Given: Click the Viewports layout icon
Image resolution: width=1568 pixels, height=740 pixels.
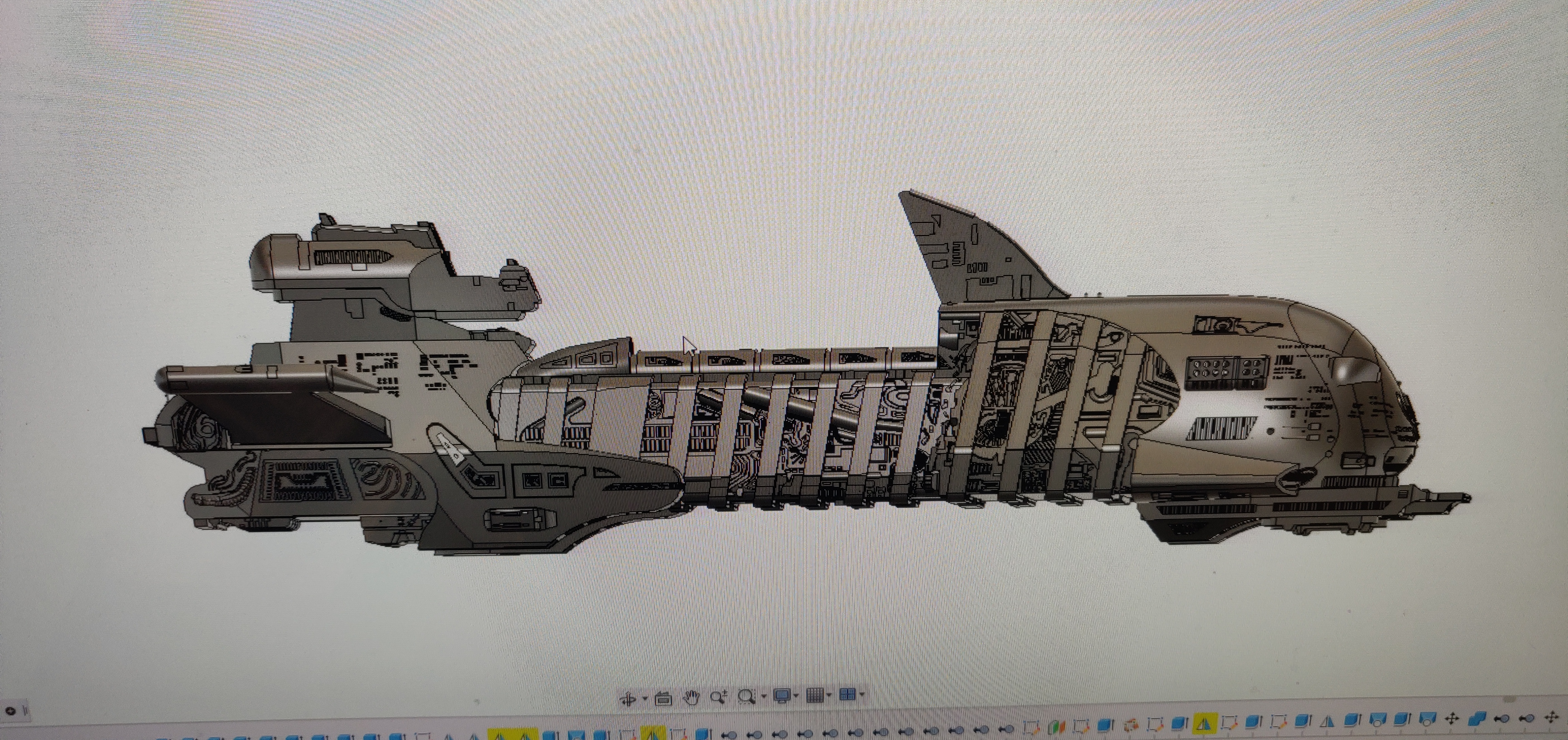Looking at the screenshot, I should [847, 694].
